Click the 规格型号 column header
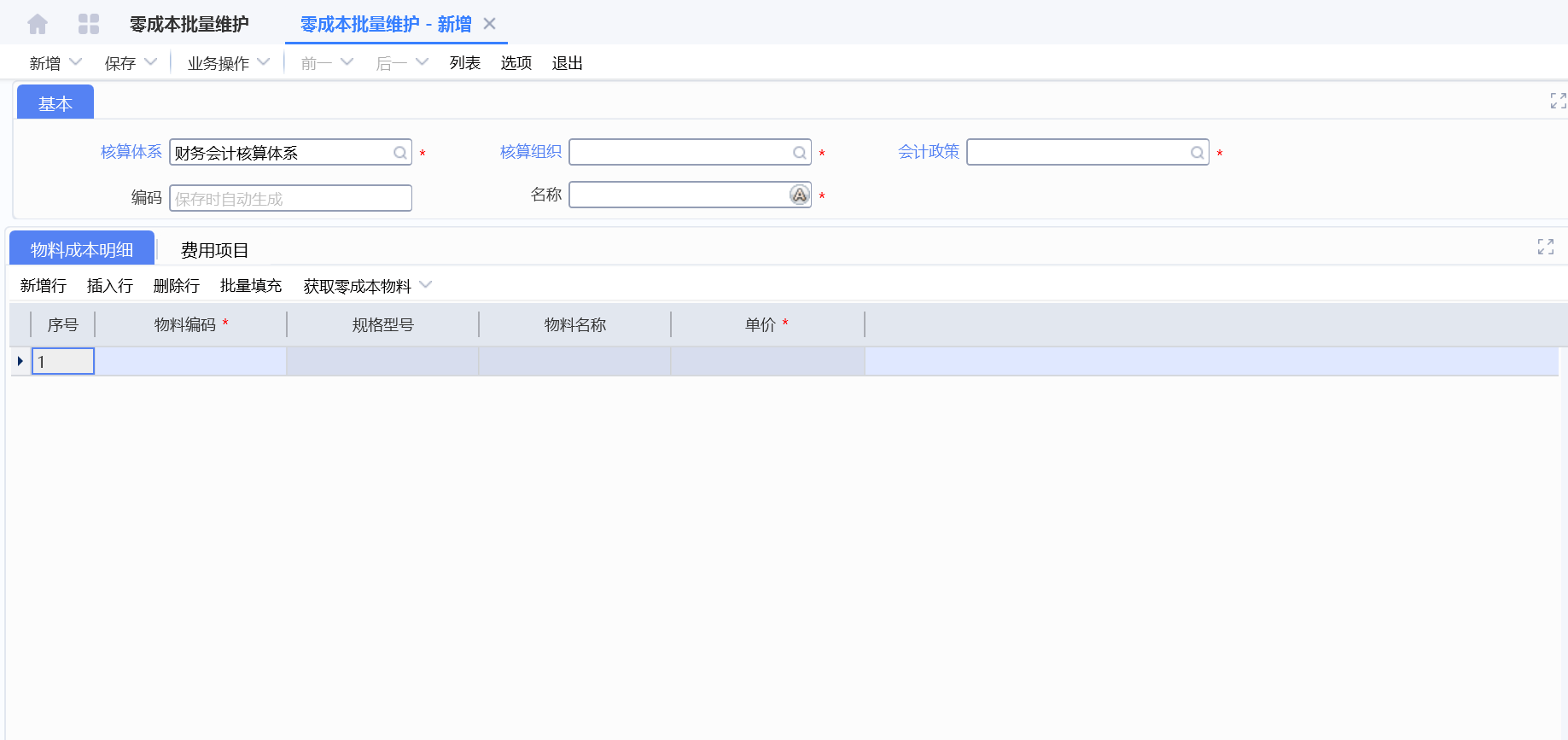 coord(383,325)
